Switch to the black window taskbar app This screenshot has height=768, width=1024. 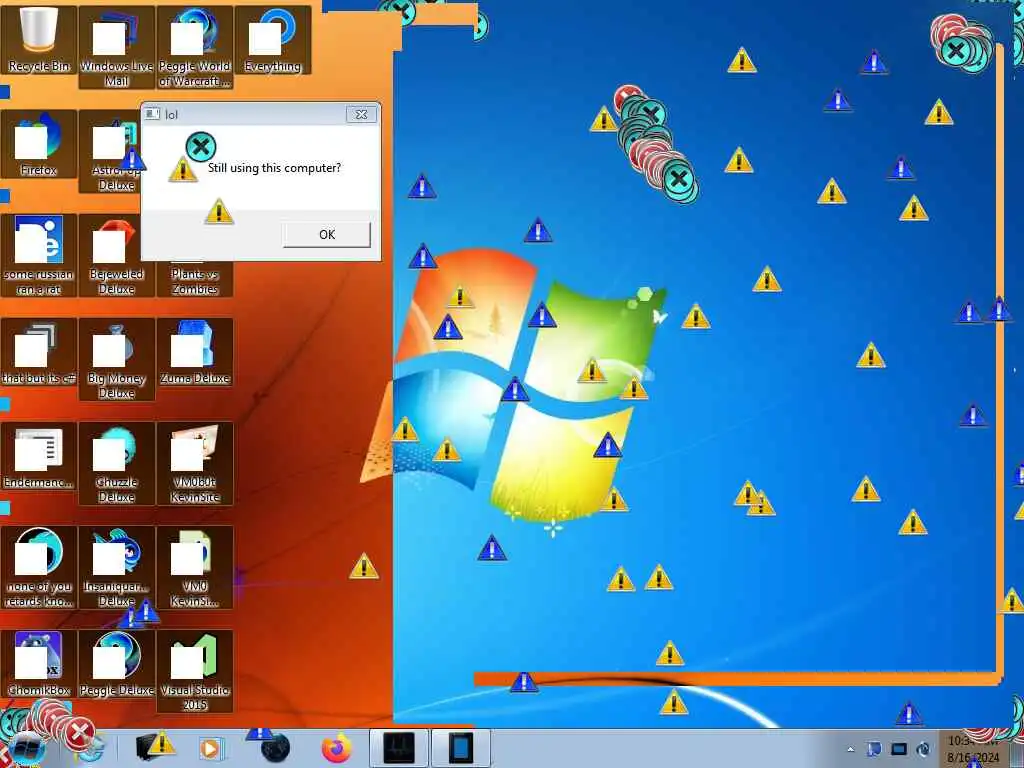[399, 748]
